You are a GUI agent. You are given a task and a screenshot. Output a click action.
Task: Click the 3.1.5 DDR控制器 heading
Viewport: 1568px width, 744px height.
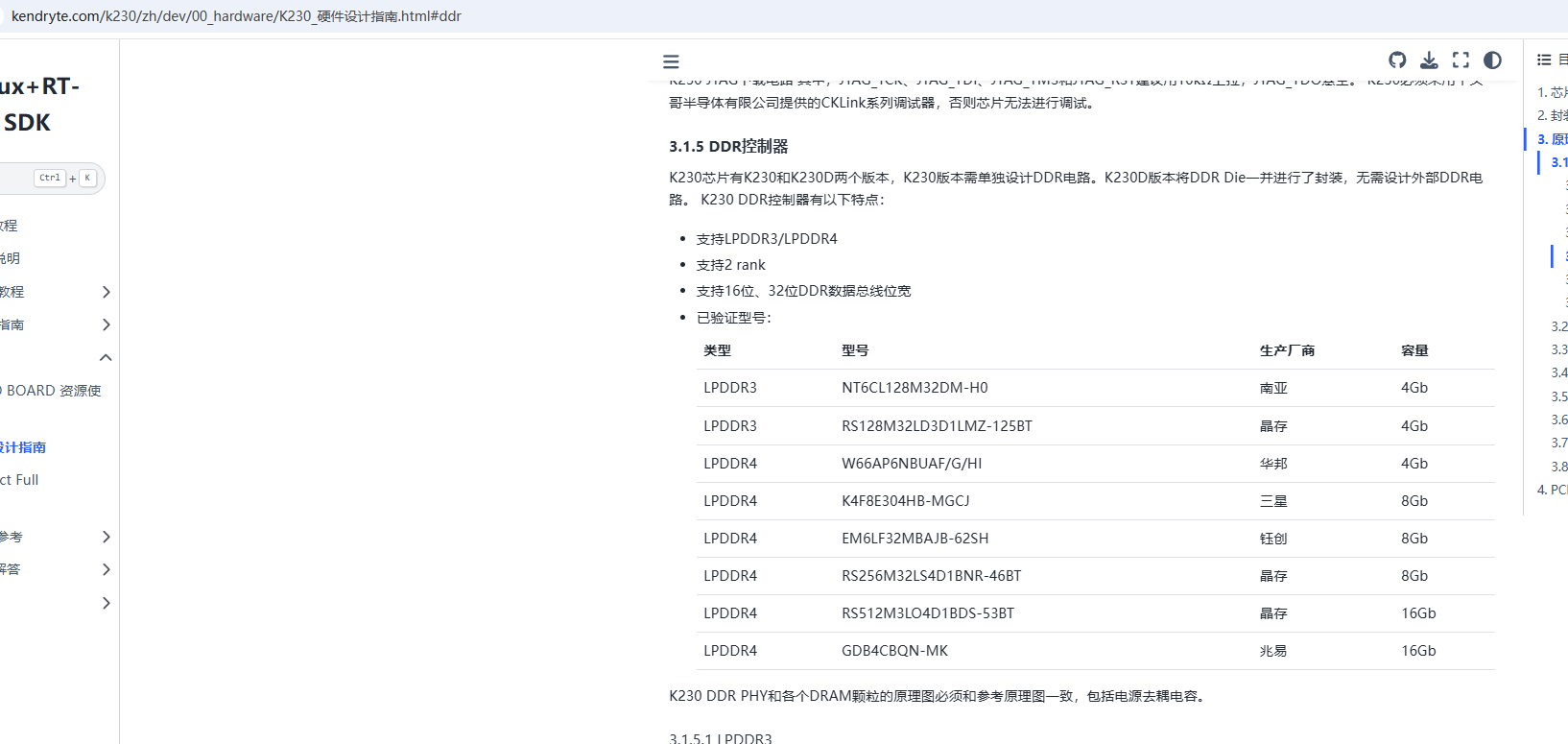[x=728, y=147]
